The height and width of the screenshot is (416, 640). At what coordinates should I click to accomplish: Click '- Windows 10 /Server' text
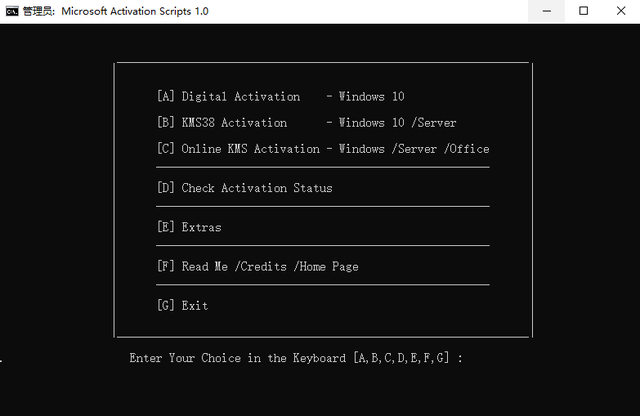(x=391, y=122)
